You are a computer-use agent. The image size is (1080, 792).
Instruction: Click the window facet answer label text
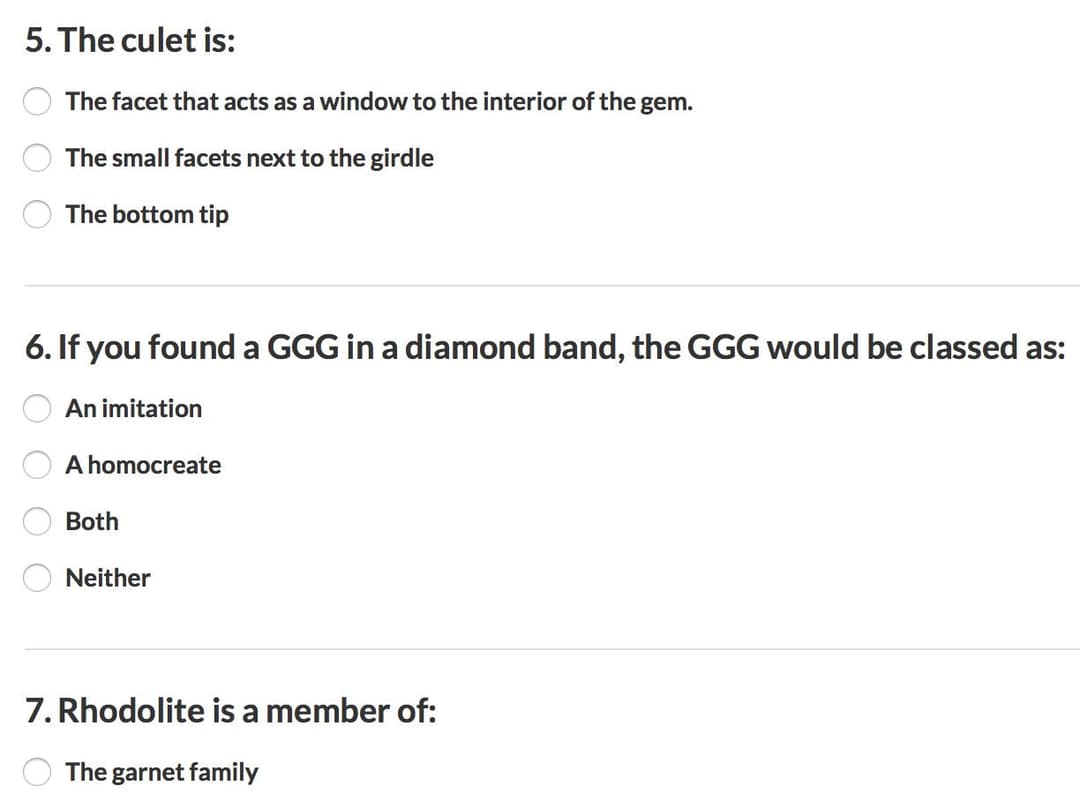377,101
